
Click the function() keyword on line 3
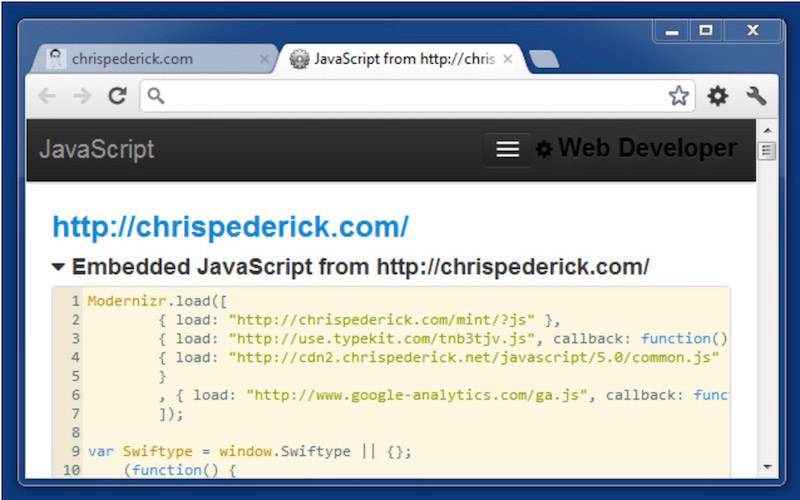coord(684,339)
